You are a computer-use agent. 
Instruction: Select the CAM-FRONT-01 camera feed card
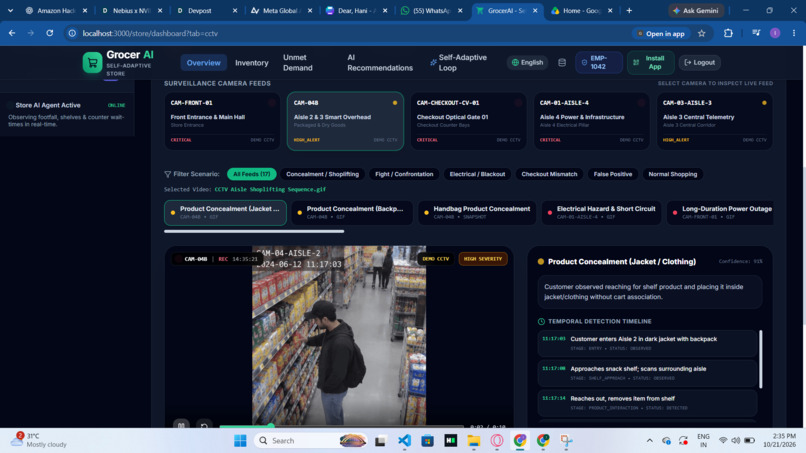click(x=222, y=121)
